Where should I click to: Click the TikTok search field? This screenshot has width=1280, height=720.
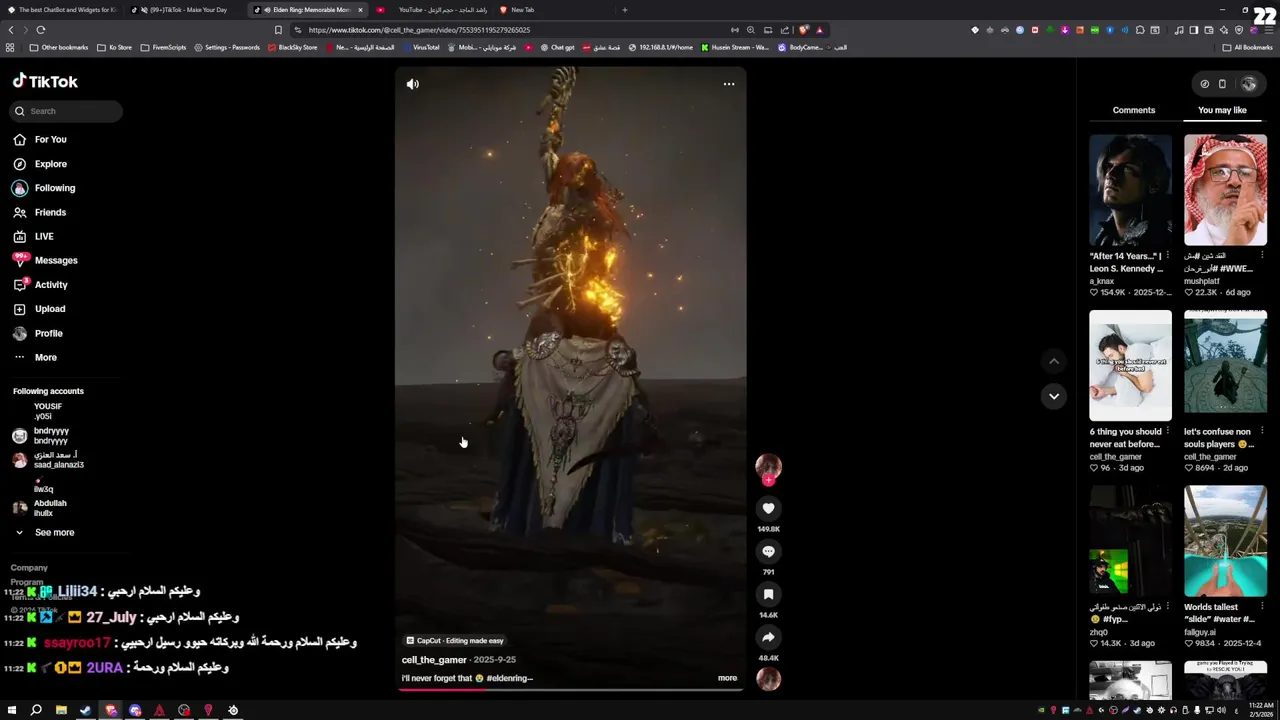pyautogui.click(x=67, y=111)
